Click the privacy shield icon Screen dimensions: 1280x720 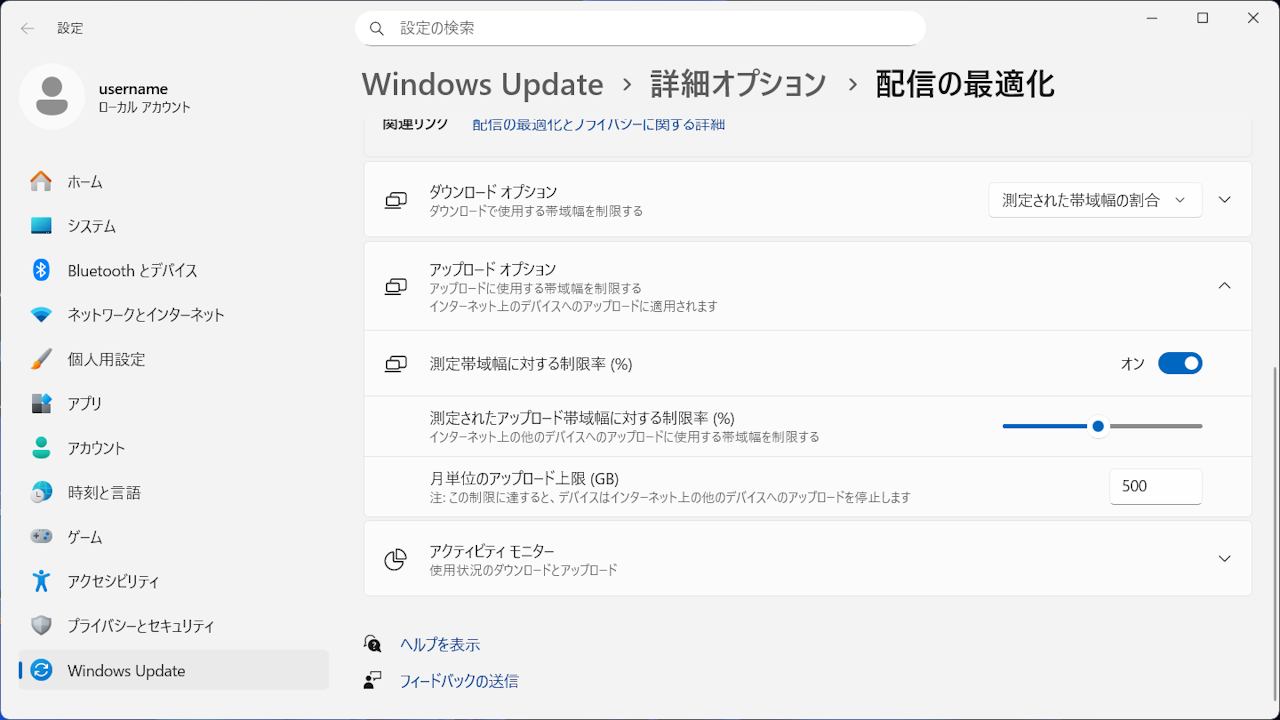[x=41, y=626]
